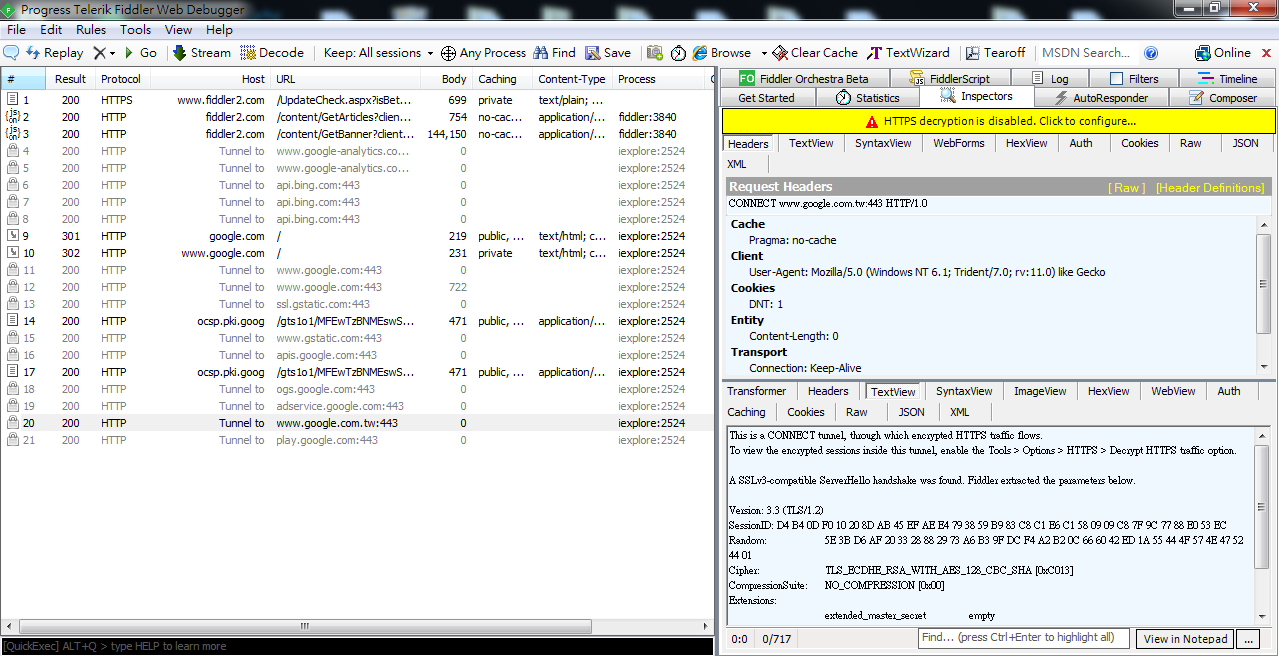Select request XML inspector tab

click(x=737, y=164)
